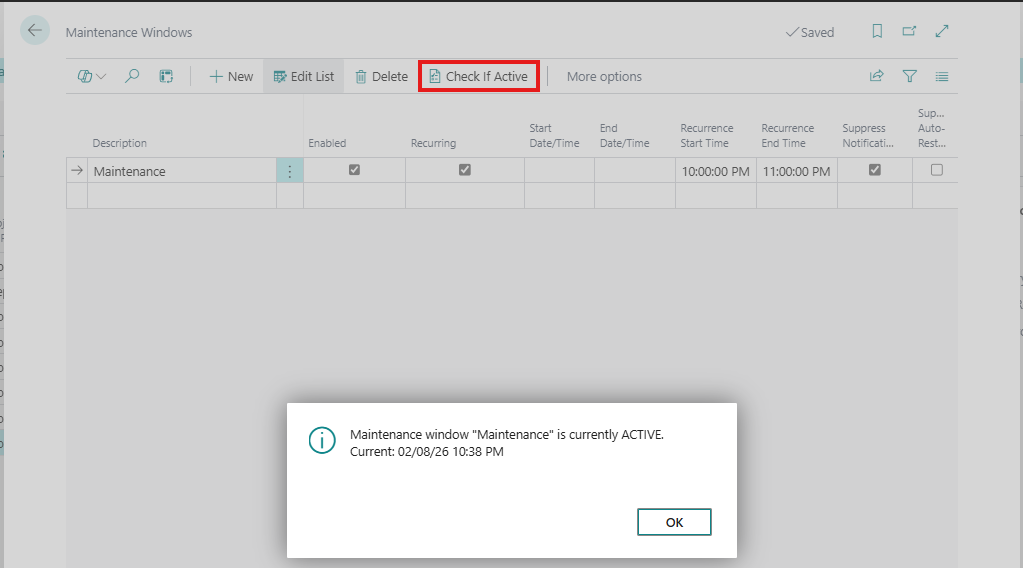1023x568 pixels.
Task: Open the filter pane icon
Action: (x=909, y=76)
